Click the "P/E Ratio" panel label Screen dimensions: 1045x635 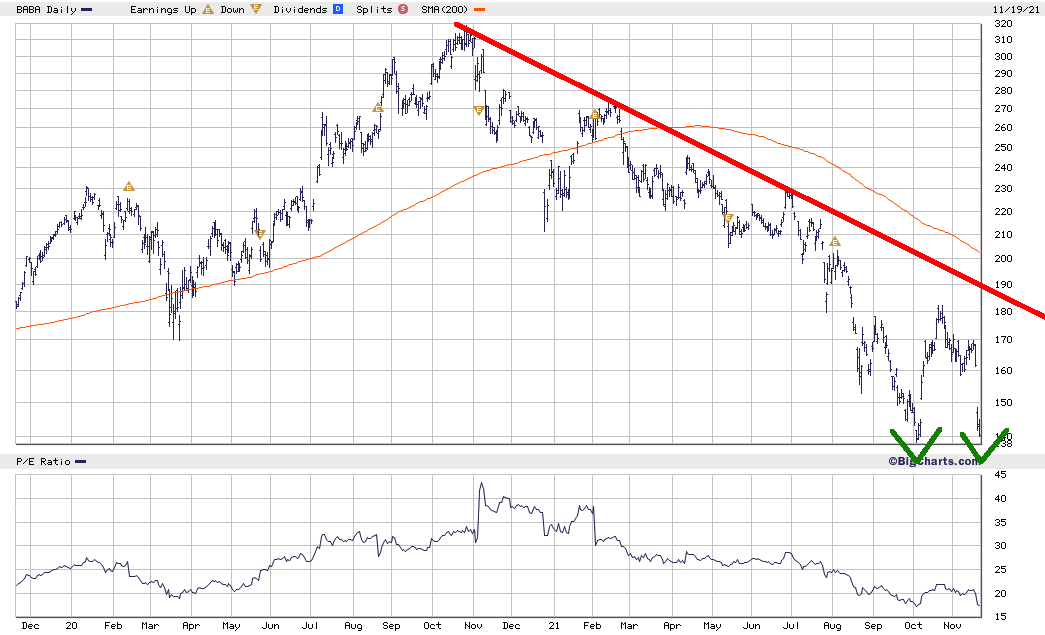coord(43,462)
